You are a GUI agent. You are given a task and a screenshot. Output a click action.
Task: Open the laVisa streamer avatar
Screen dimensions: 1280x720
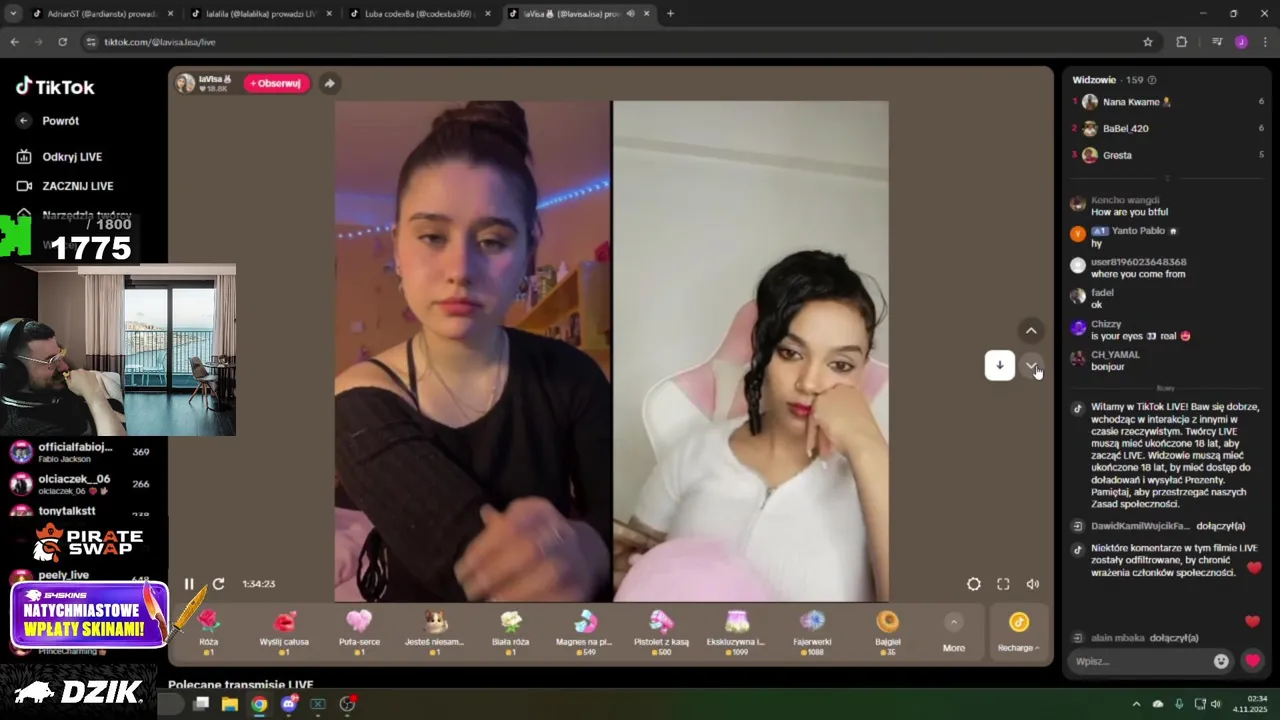(185, 83)
